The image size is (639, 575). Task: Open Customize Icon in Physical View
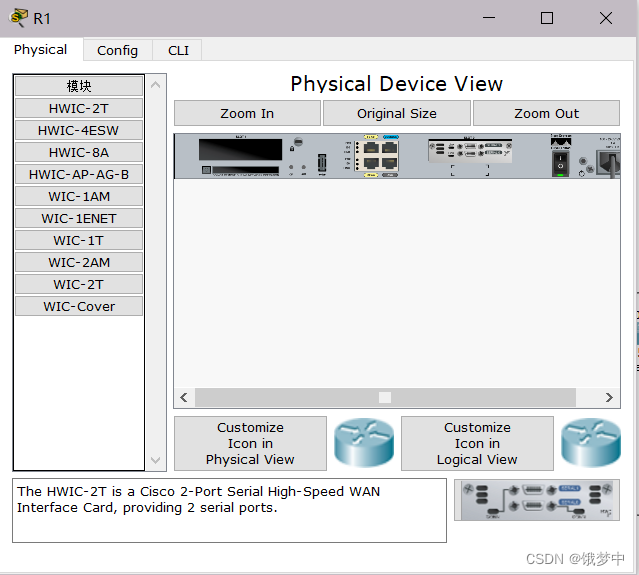tap(250, 443)
